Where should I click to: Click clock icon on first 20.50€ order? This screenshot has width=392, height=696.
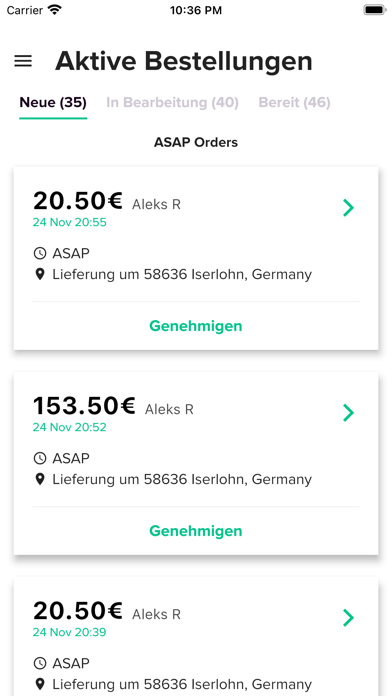(40, 253)
